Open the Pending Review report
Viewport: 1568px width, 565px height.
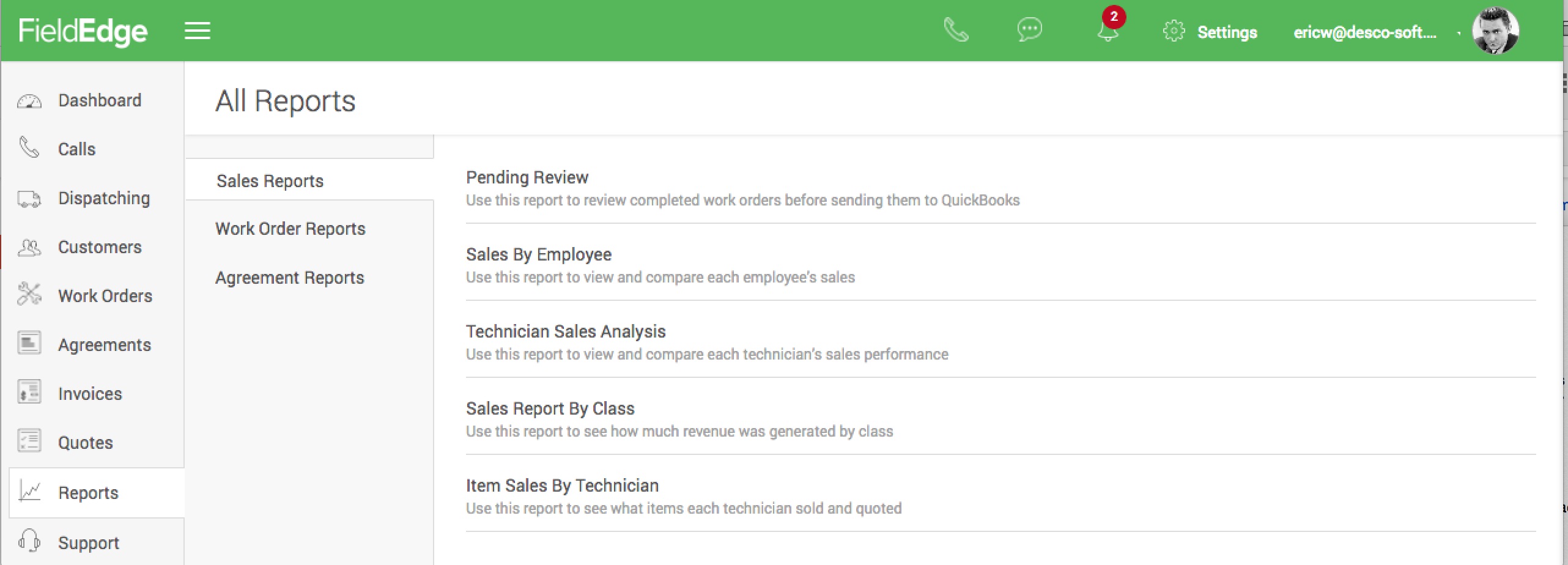point(527,178)
